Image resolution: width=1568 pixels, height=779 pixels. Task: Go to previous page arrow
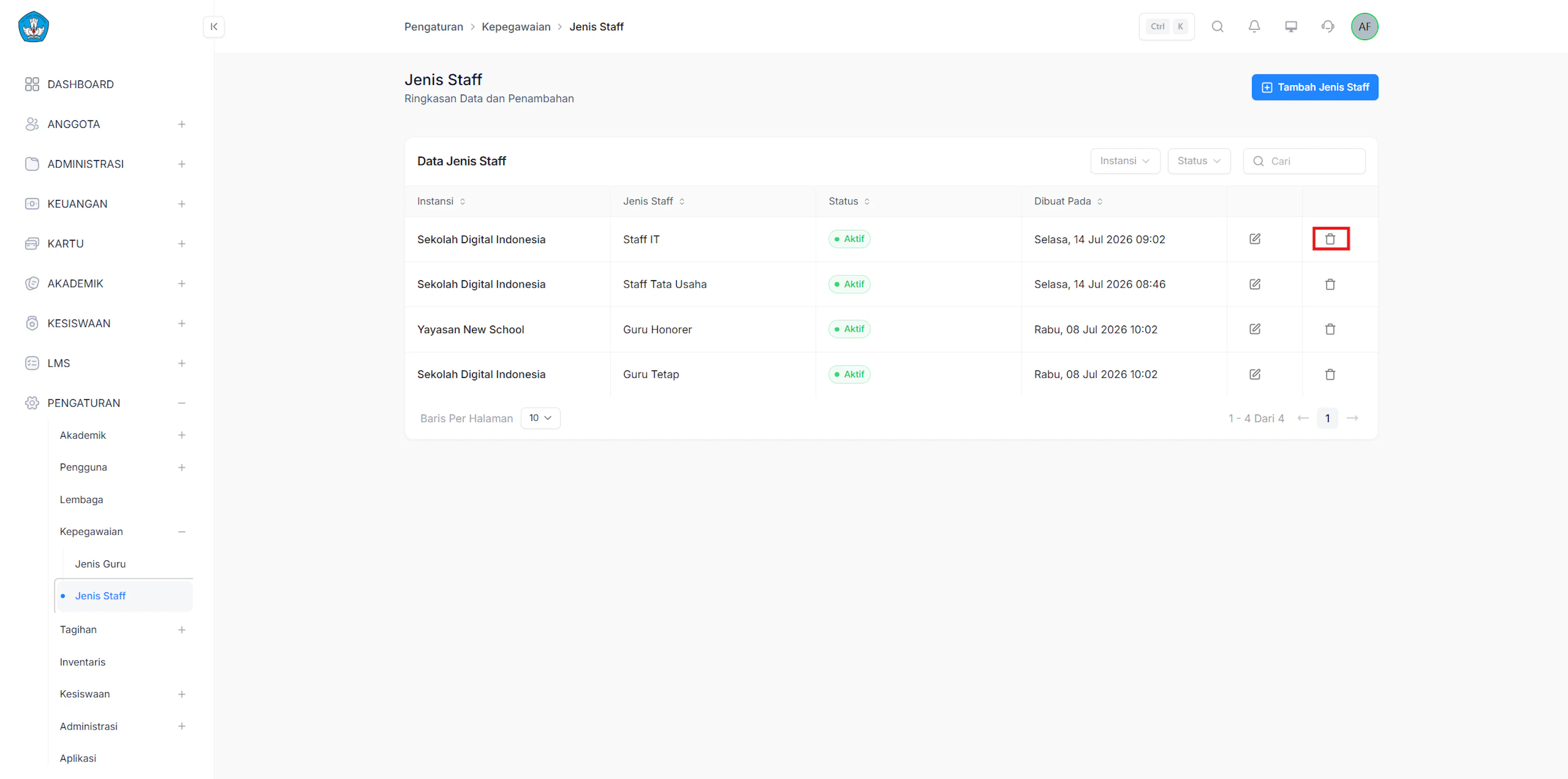coord(1303,418)
